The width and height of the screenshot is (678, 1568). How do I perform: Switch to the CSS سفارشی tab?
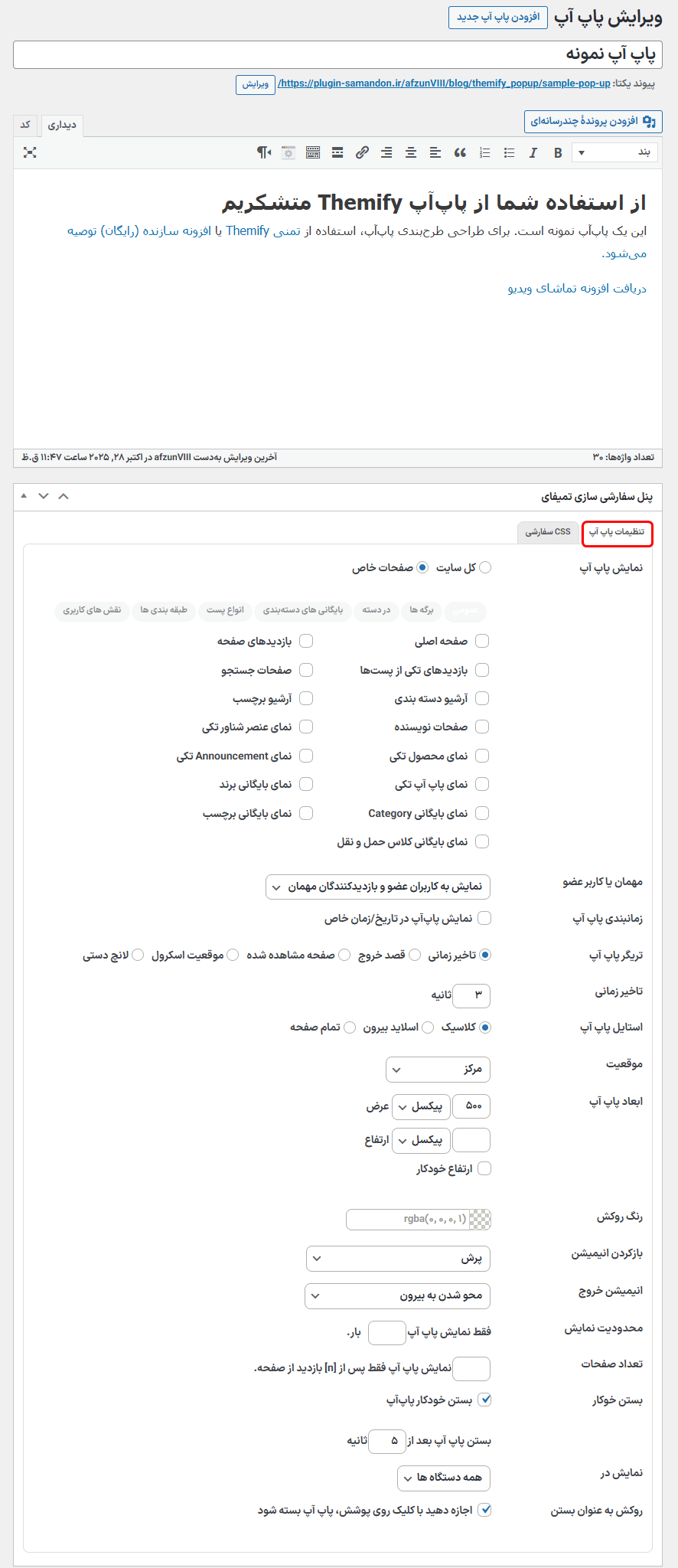548,532
